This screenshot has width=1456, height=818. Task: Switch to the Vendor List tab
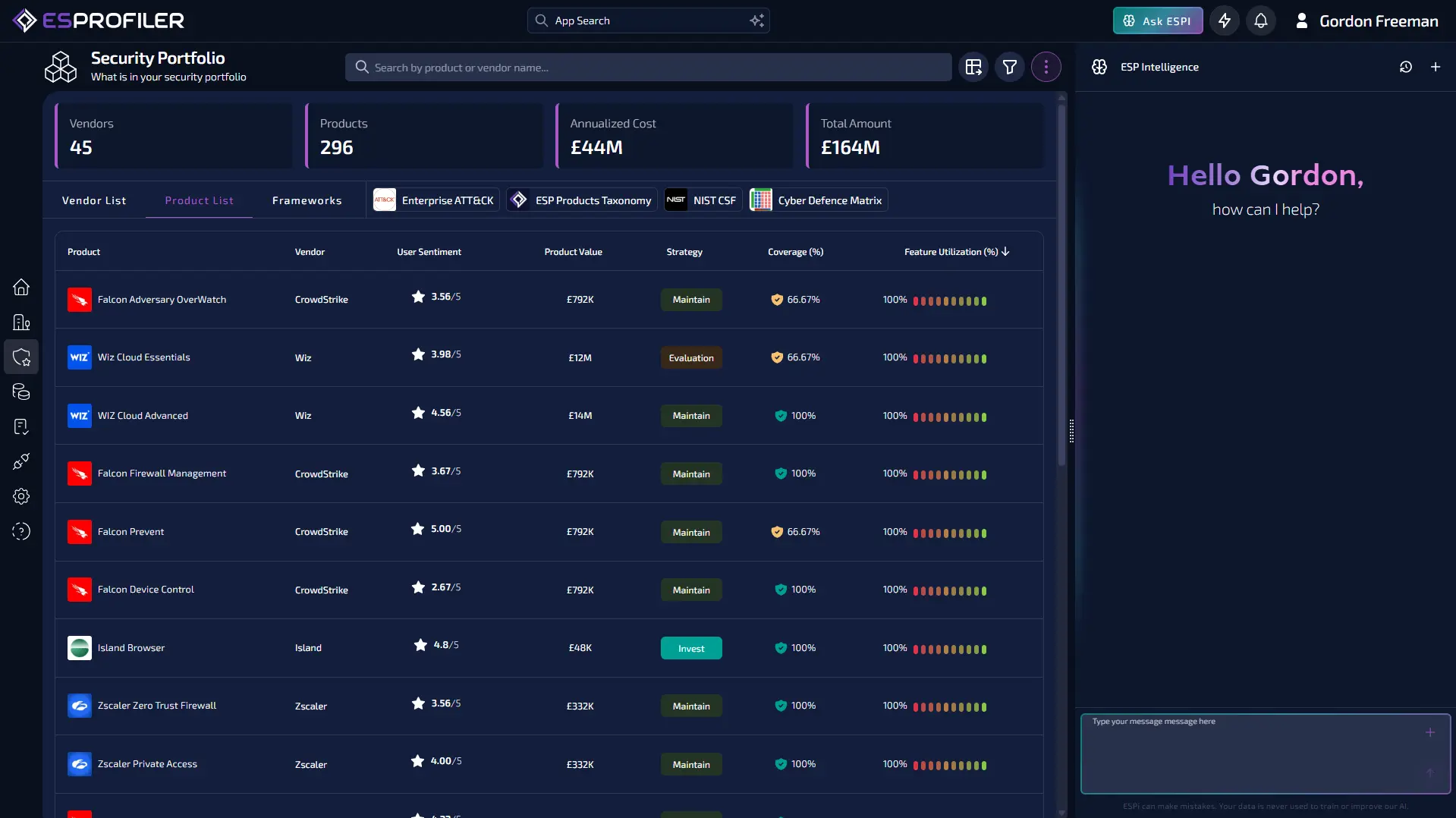[94, 200]
